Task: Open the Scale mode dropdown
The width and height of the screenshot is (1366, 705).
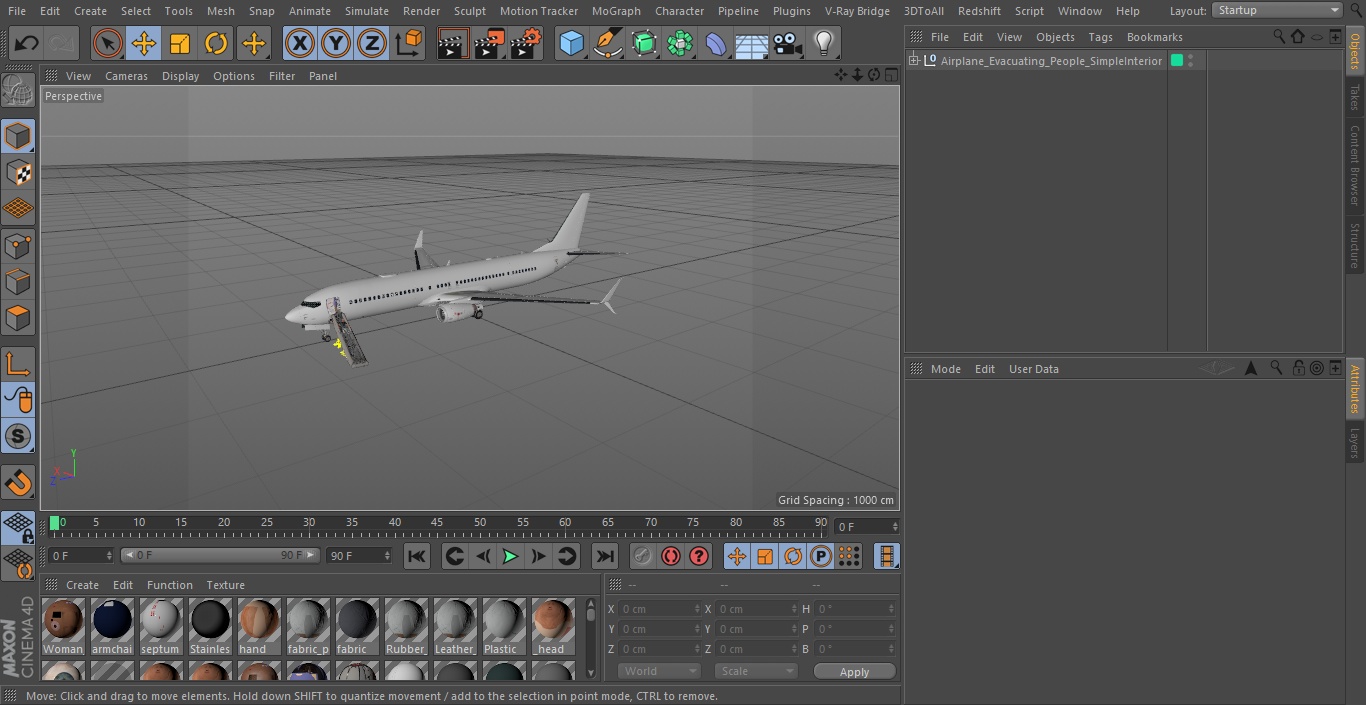Action: click(755, 671)
